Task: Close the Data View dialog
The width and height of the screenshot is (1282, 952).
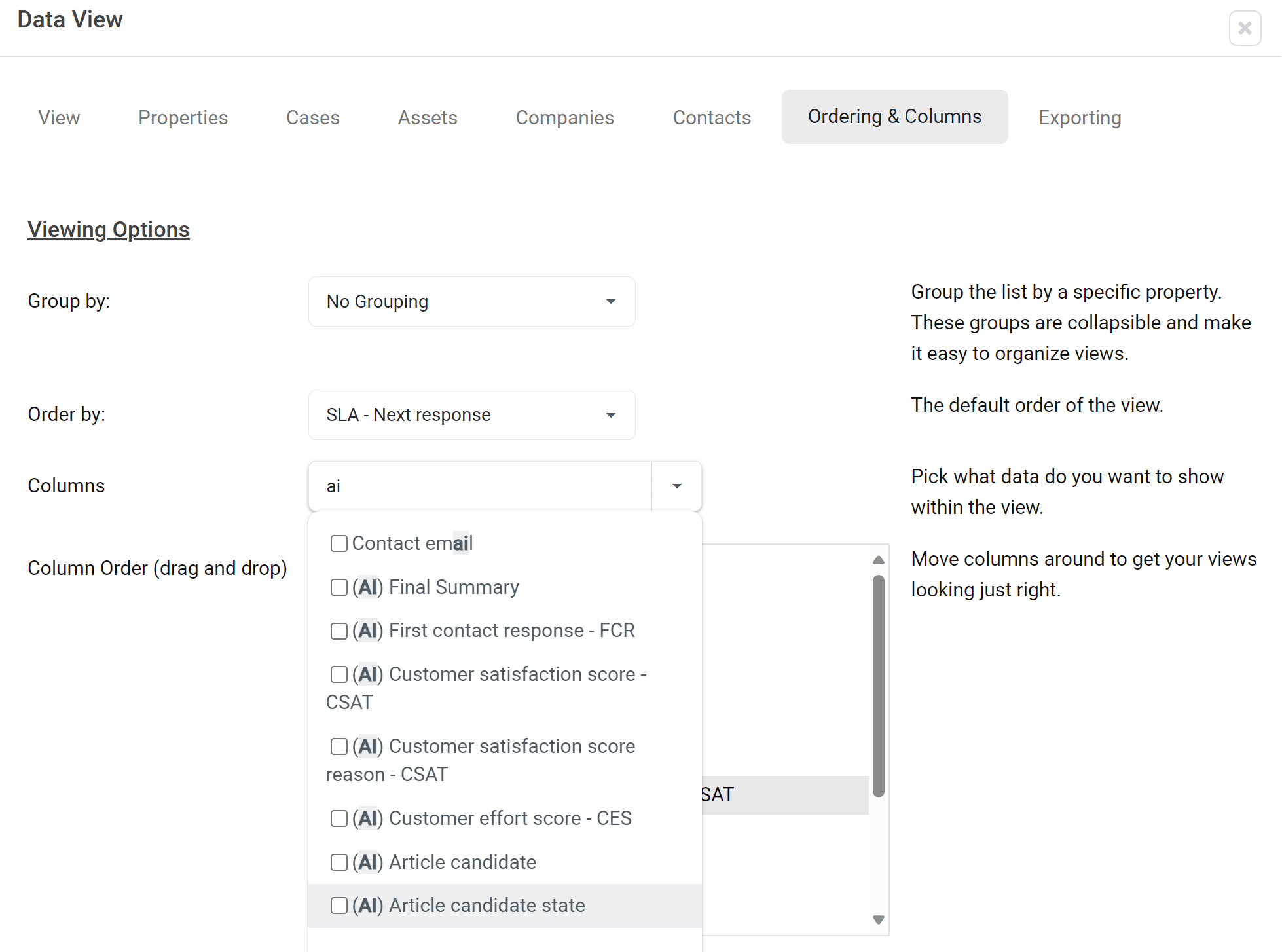Action: tap(1244, 28)
